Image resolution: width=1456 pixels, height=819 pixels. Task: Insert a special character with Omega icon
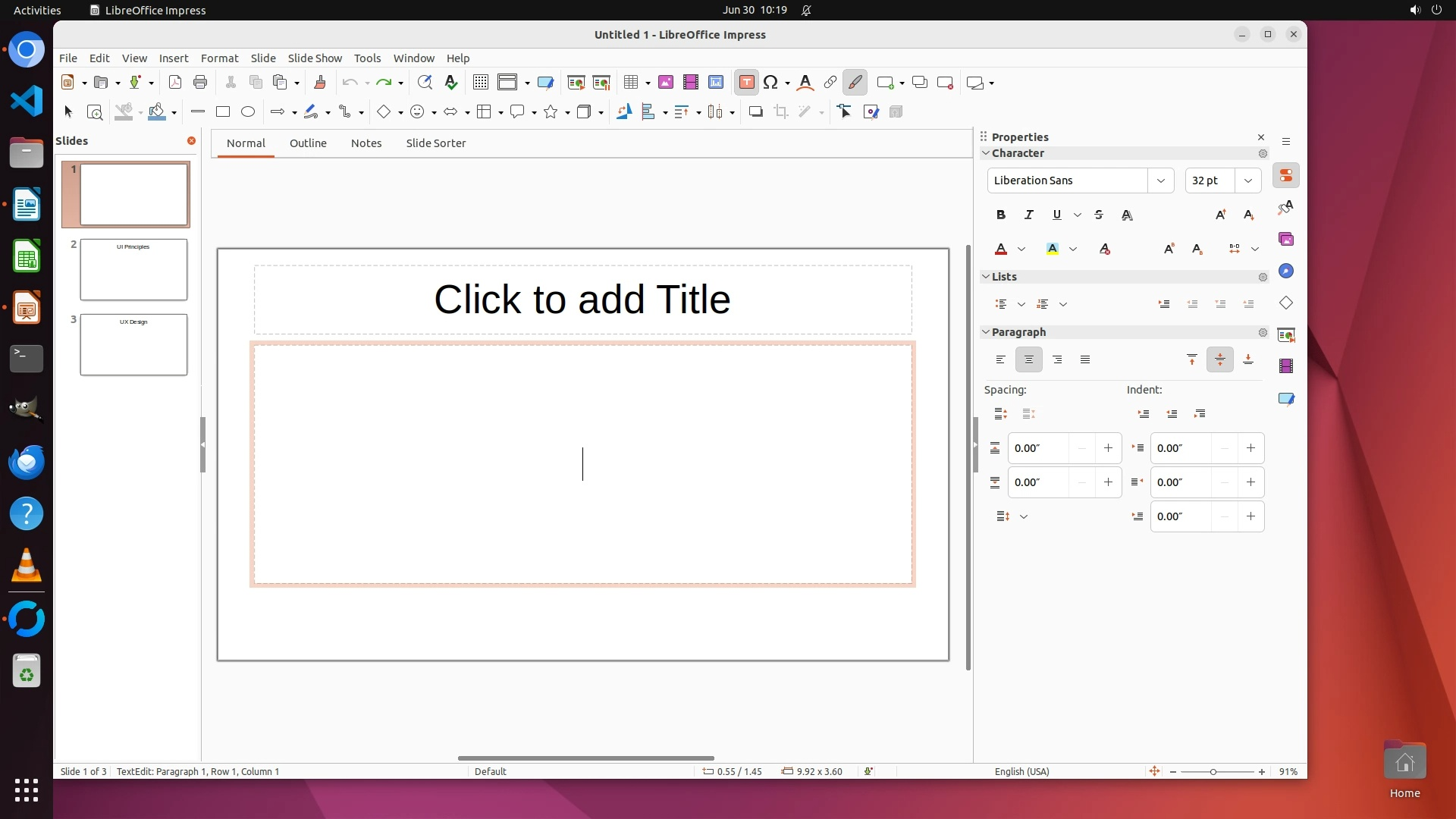tap(770, 83)
